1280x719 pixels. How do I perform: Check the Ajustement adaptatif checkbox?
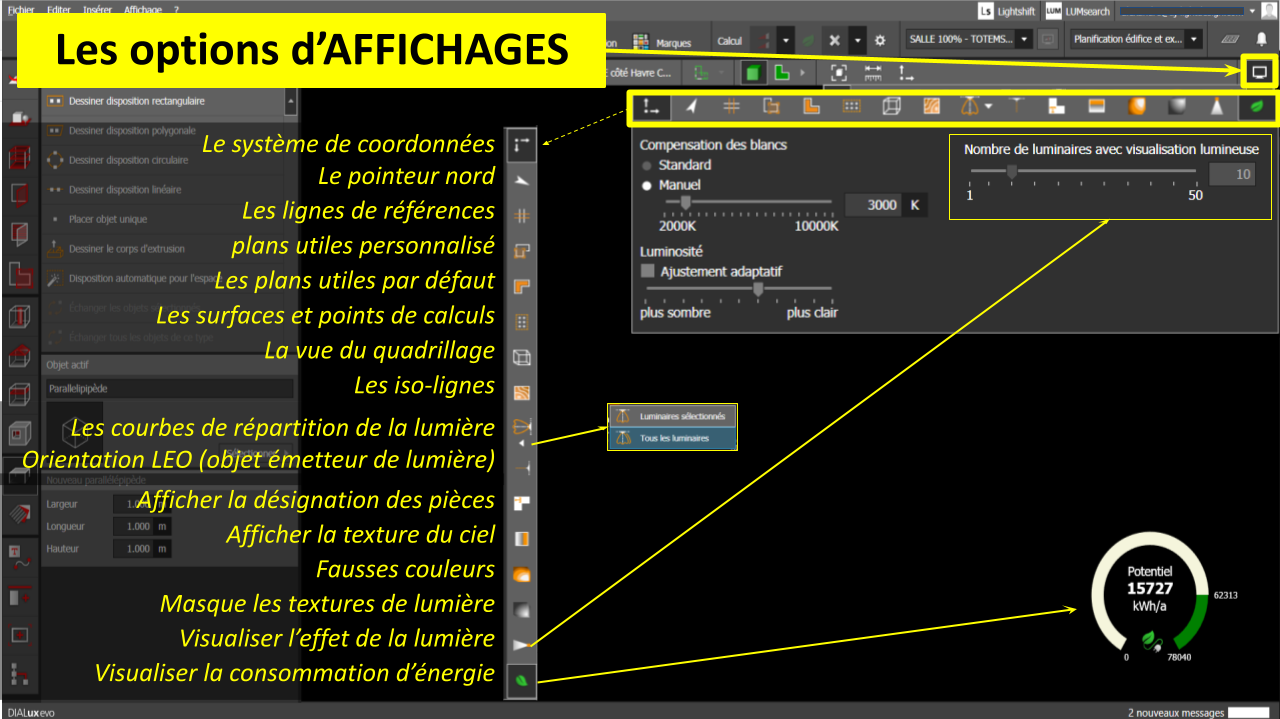[x=648, y=271]
